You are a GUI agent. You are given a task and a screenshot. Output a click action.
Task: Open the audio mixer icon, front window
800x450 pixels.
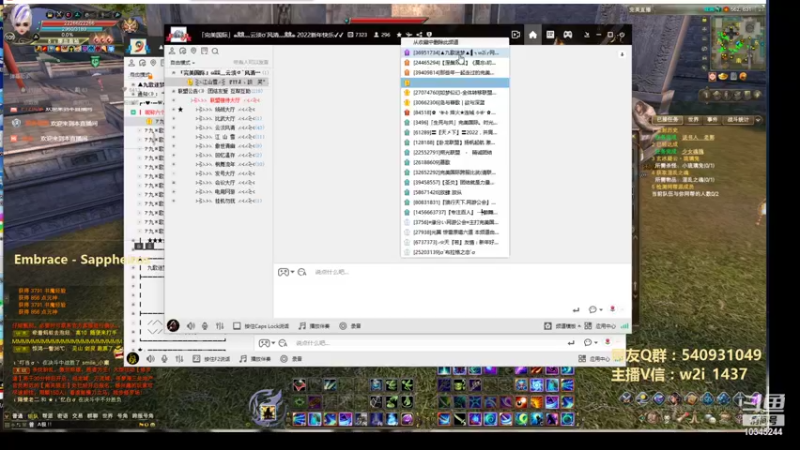point(220,326)
